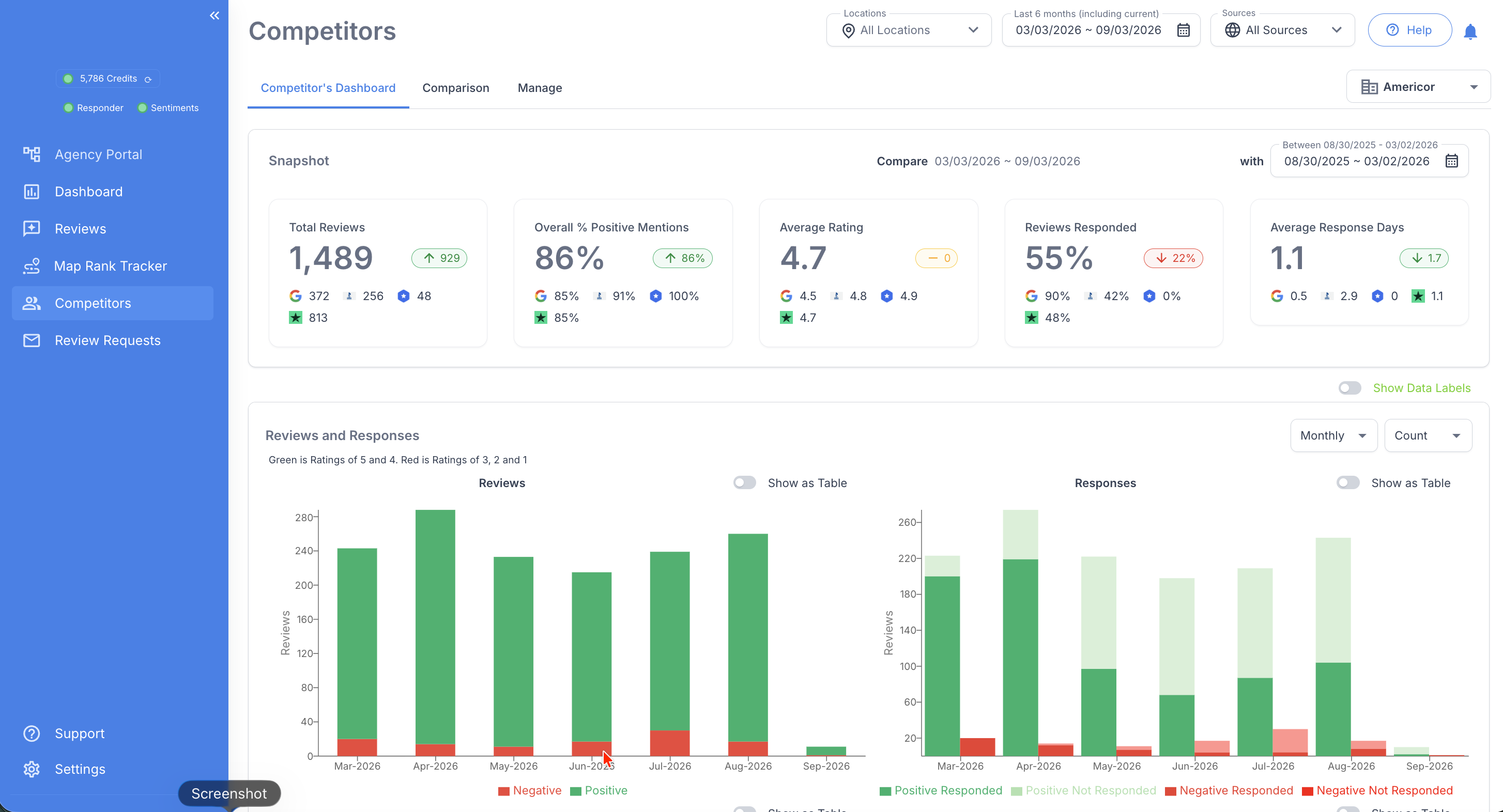1503x812 pixels.
Task: Click Negative legend swatch in Reviews chart
Action: point(504,791)
